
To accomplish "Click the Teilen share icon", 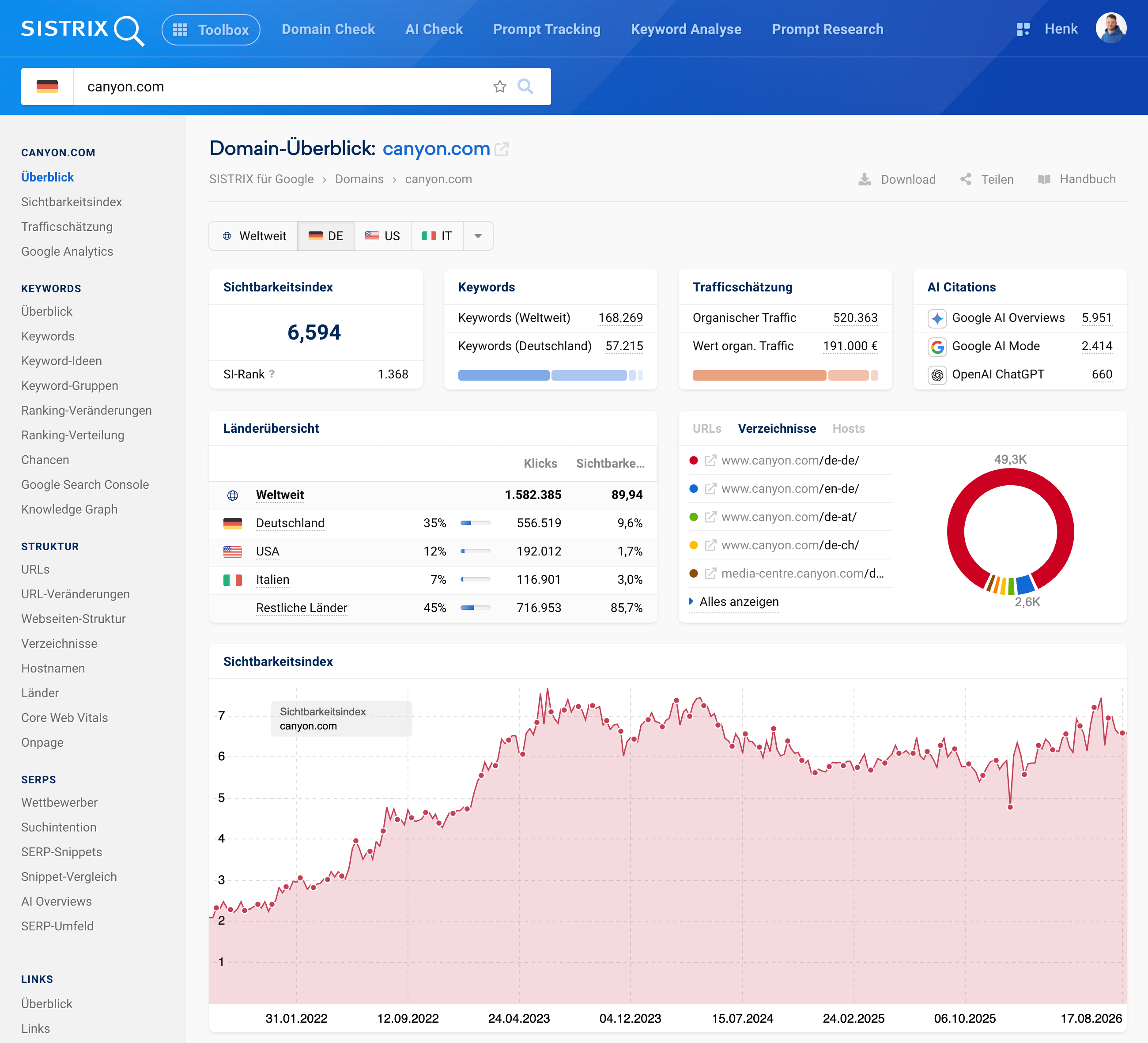I will click(966, 179).
